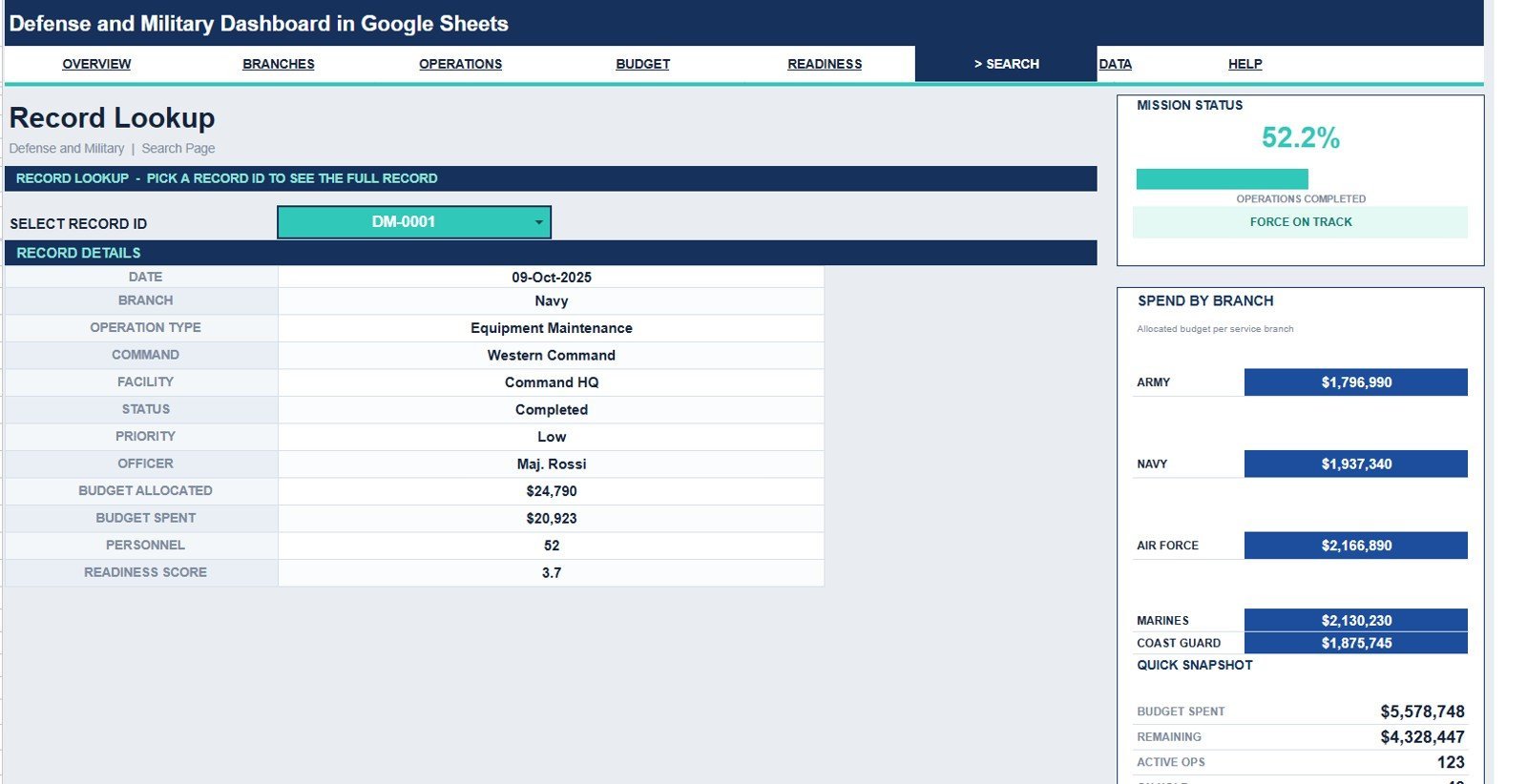Click the personnel value 52

[x=552, y=546]
